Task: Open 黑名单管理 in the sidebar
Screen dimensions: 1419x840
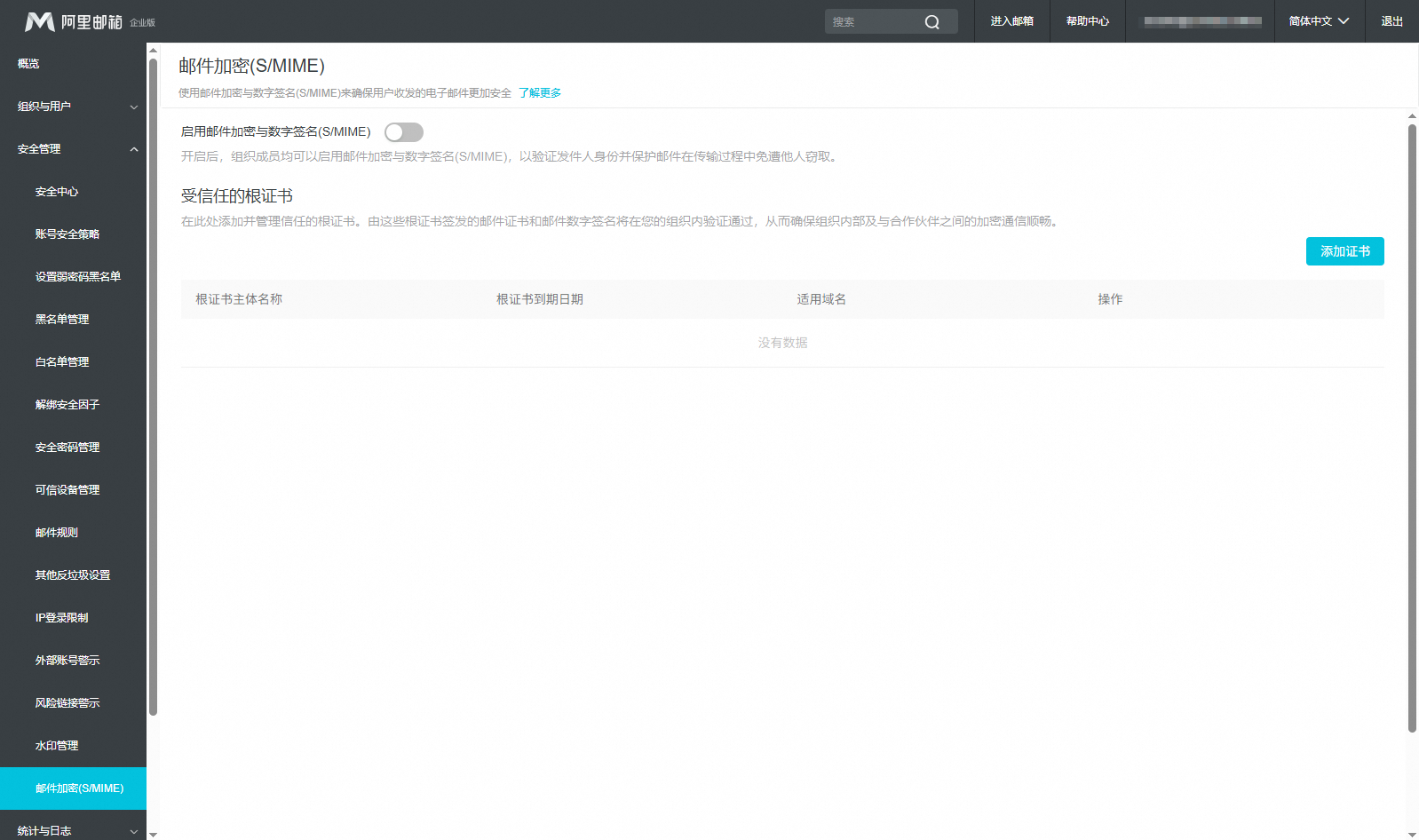Action: click(x=62, y=320)
